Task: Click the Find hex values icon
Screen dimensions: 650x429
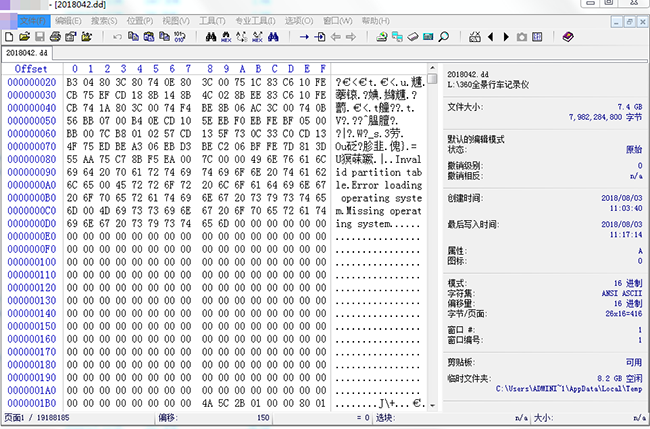Action: 228,37
